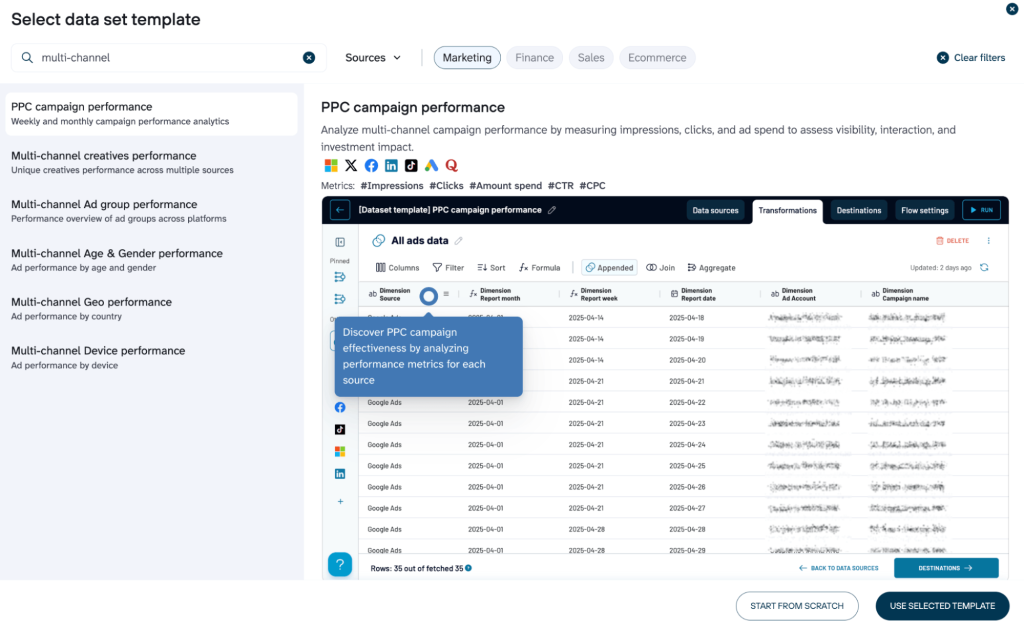Toggle the Finance filter chip
The image size is (1024, 629).
[534, 58]
